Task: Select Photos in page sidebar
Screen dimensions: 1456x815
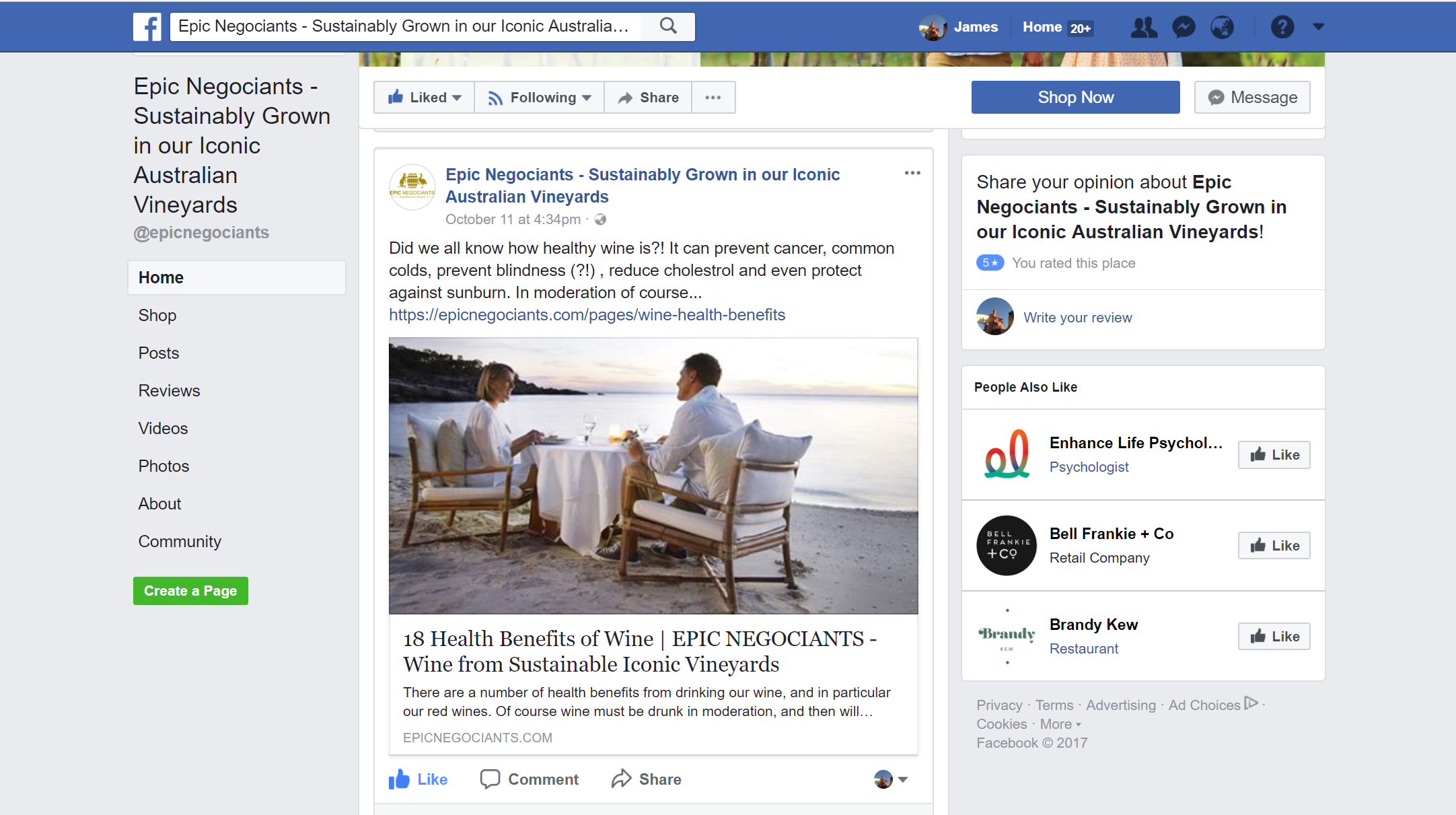Action: (163, 466)
